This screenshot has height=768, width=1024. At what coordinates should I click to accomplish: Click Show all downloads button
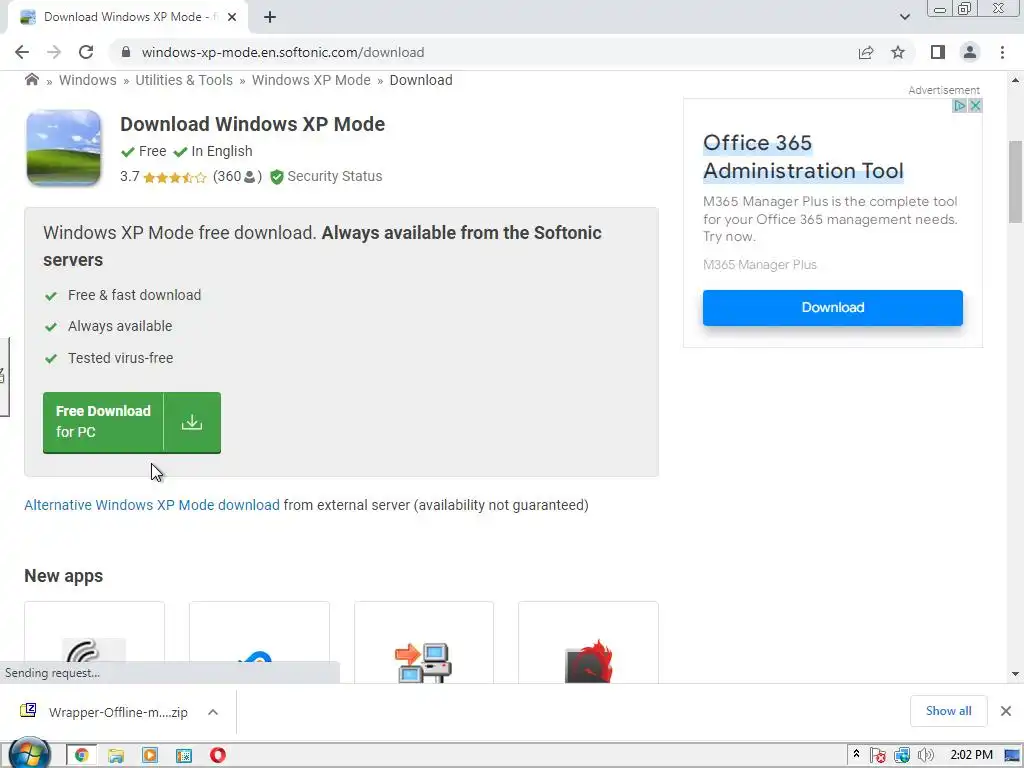(x=948, y=711)
